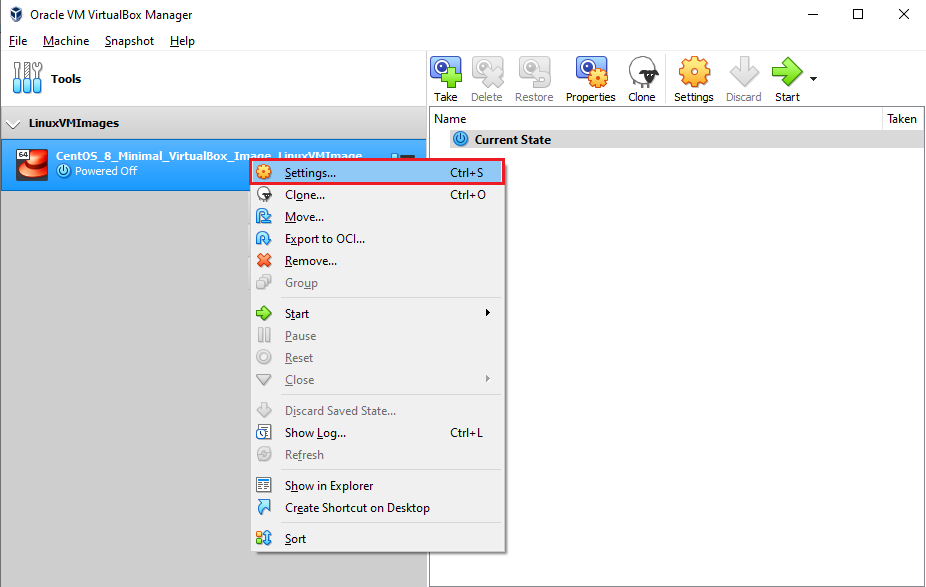Open snapshot Properties from the toolbar
This screenshot has width=926, height=587.
591,80
